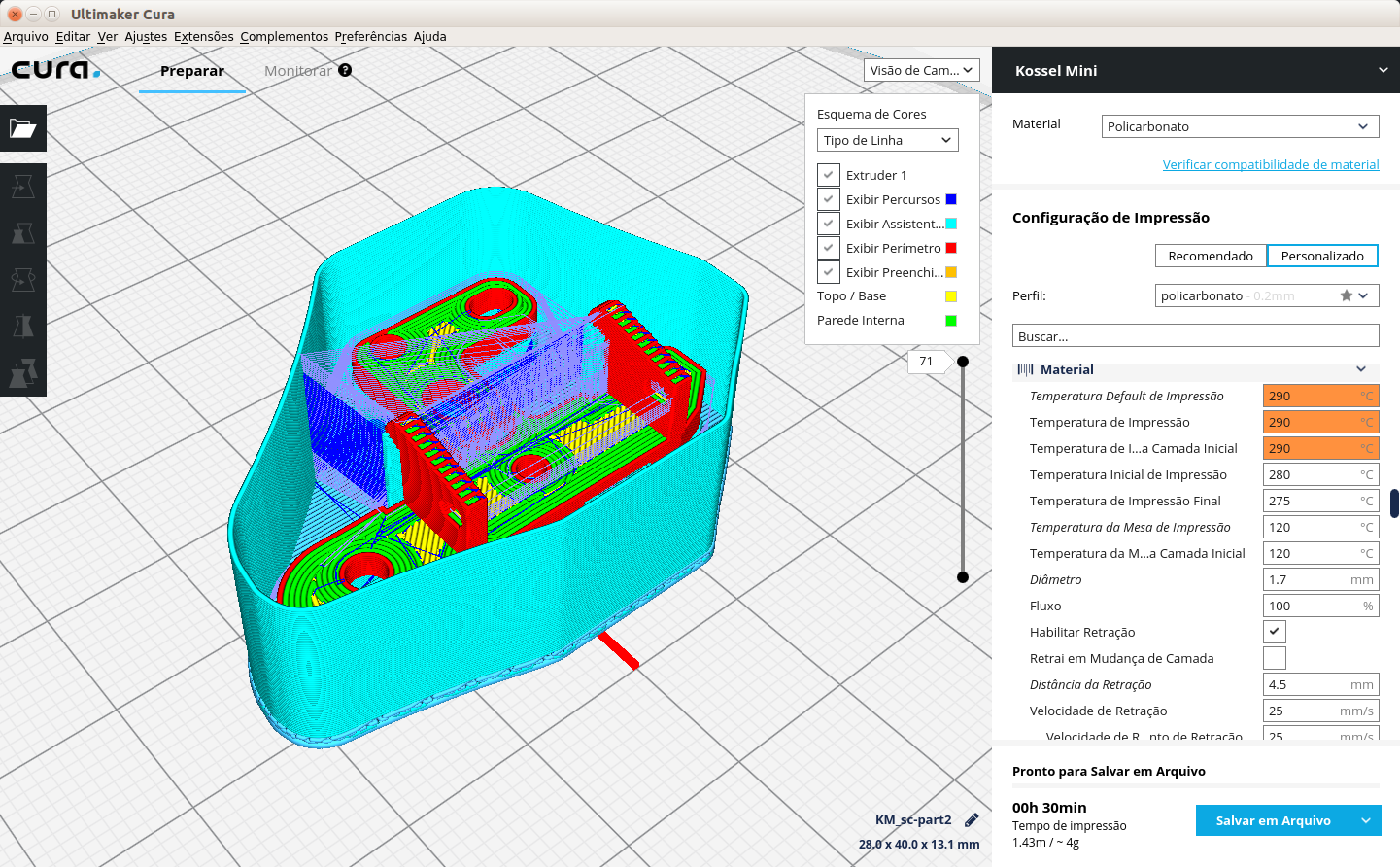Select the Rotate tool in left toolbar
This screenshot has width=1400, height=867.
tap(23, 280)
